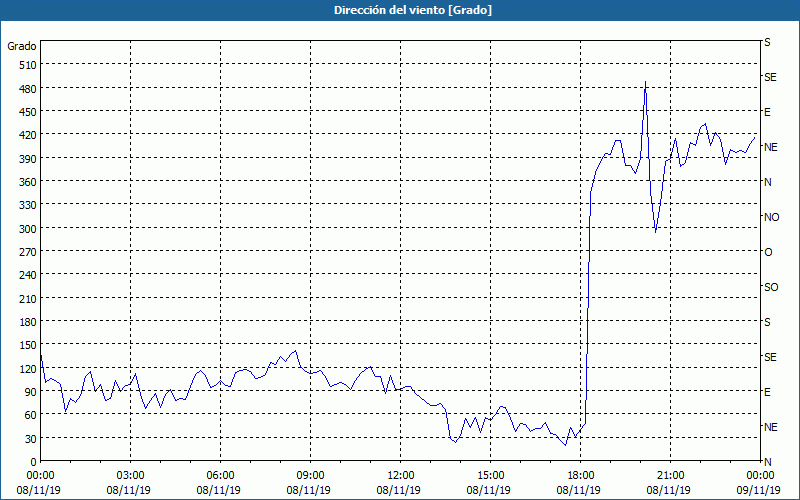Select the 240 degree axis label
Screen dimensions: 800x500
click(x=28, y=276)
